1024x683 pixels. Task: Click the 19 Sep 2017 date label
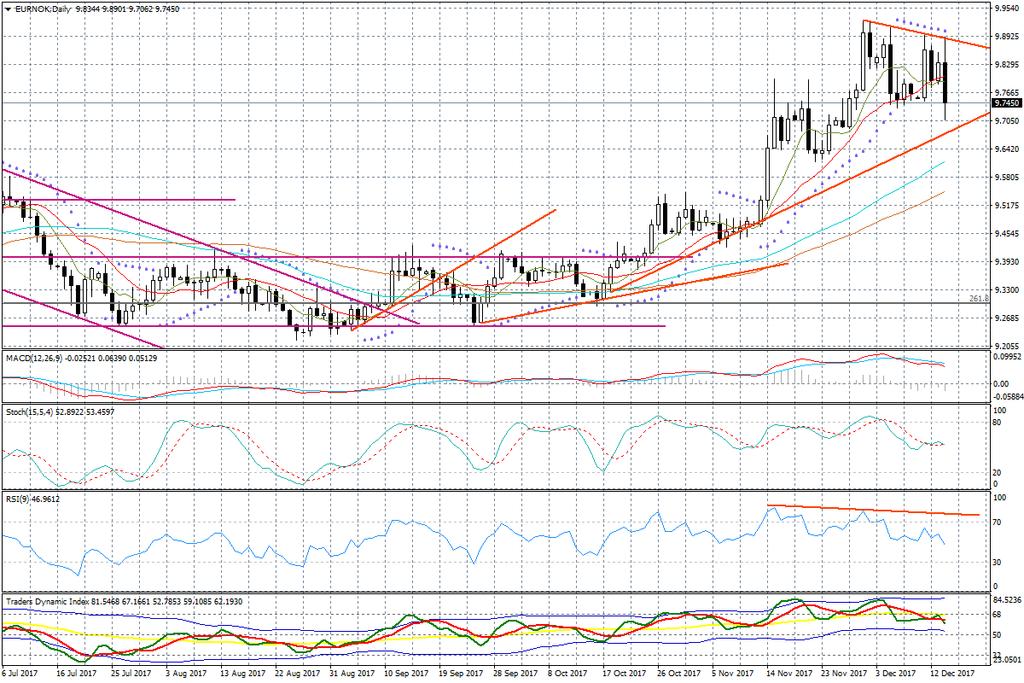pos(460,673)
